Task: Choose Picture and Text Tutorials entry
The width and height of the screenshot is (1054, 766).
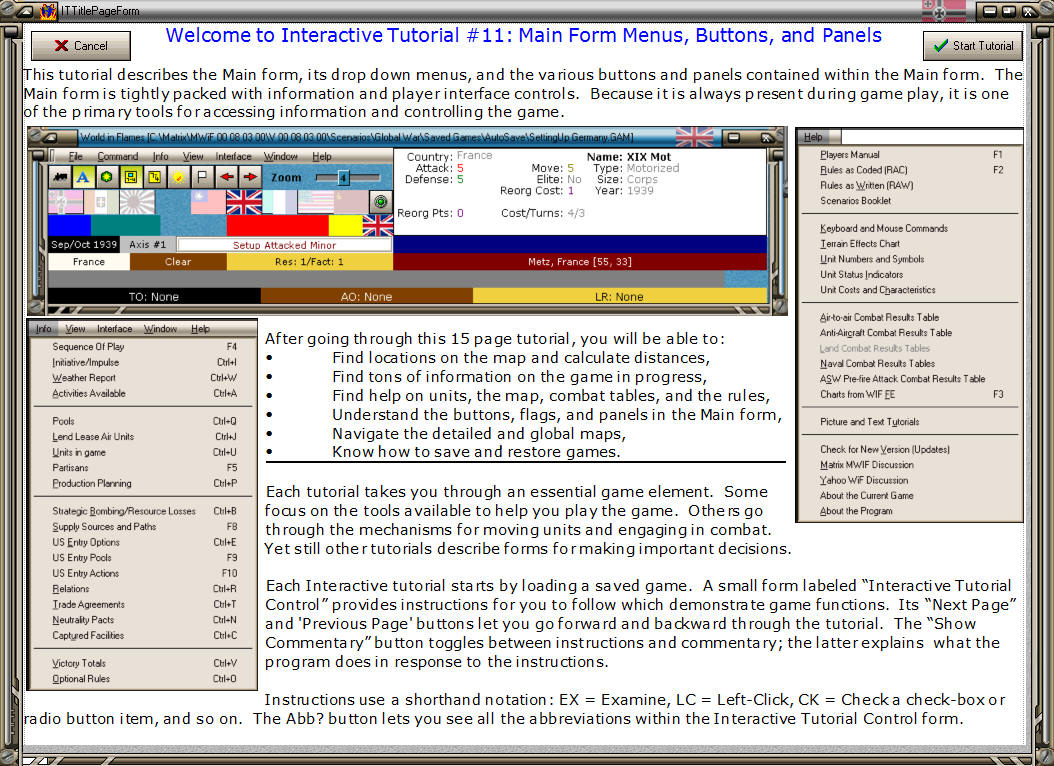Action: [x=909, y=422]
